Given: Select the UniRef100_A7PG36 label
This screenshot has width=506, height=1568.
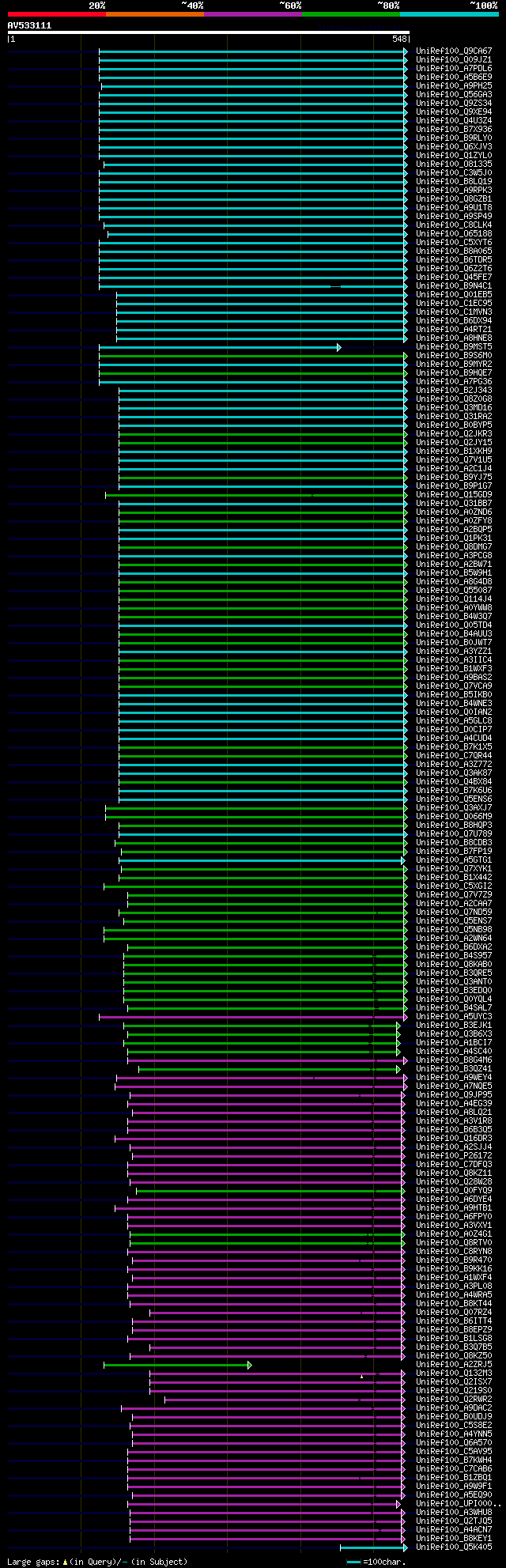Looking at the screenshot, I should pos(454,382).
